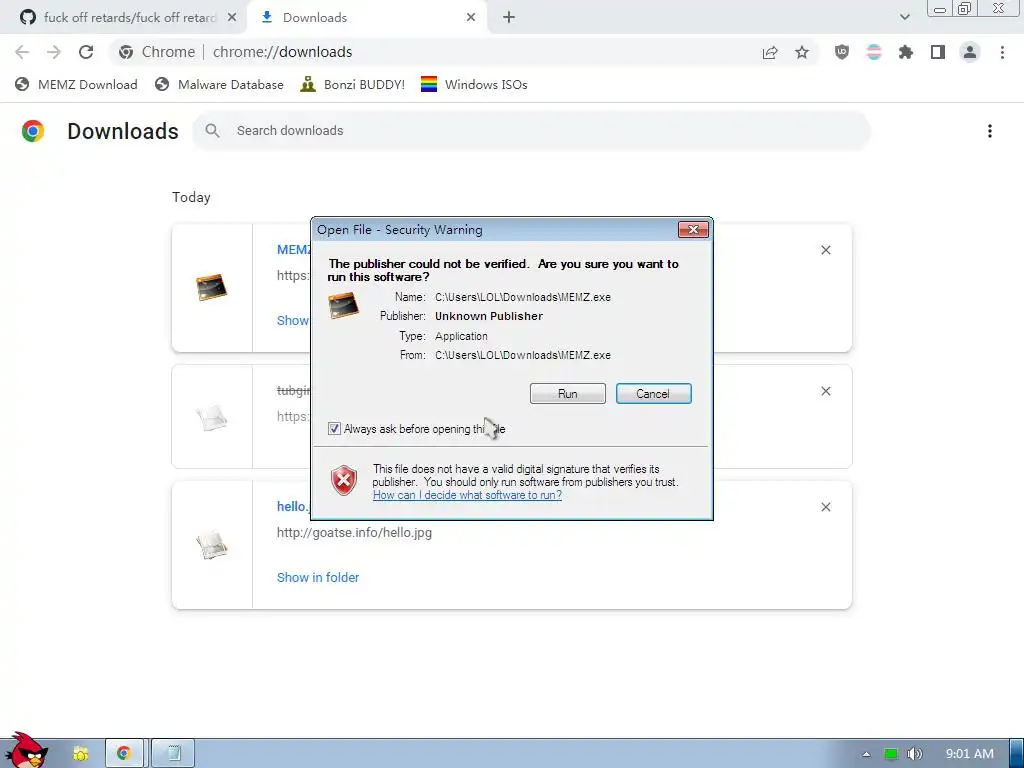Click the Chrome taskbar button

pos(124,754)
